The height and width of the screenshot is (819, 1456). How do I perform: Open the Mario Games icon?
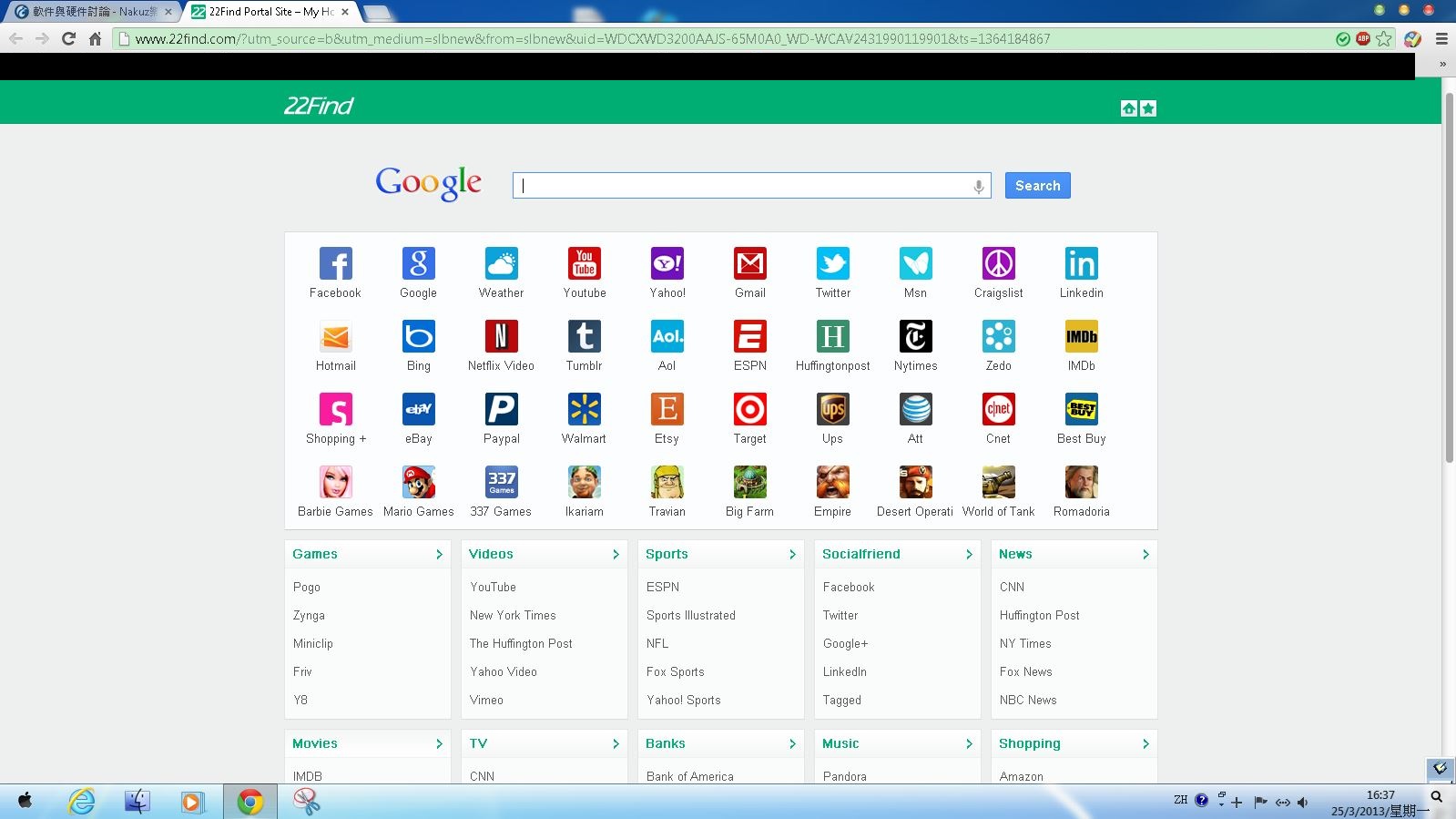pos(419,483)
